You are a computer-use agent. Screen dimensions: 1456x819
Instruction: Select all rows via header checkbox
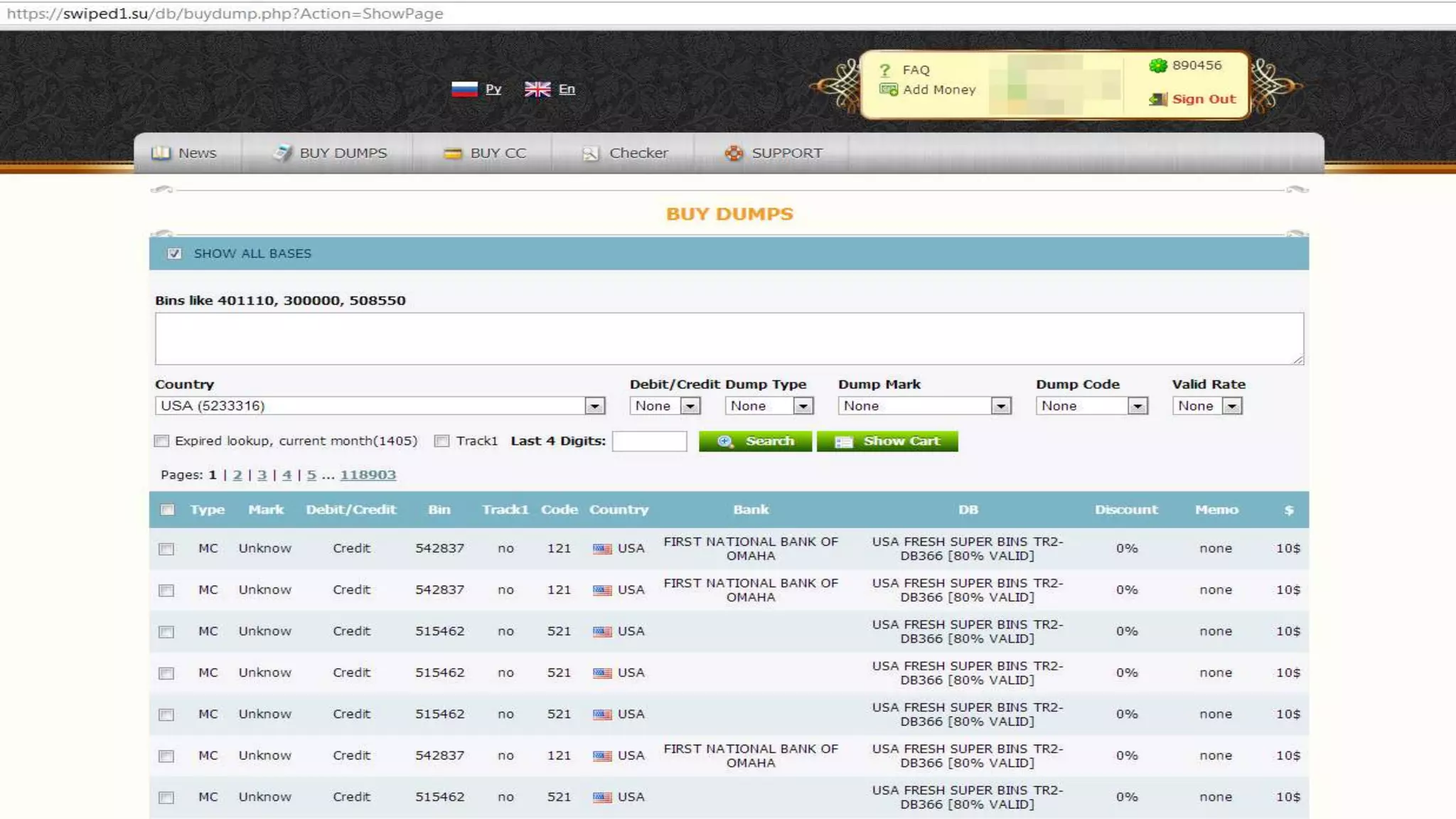168,510
